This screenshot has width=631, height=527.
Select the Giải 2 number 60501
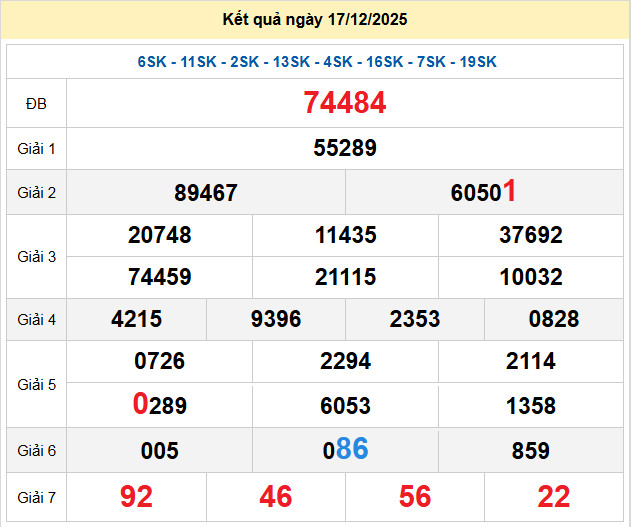click(x=484, y=192)
